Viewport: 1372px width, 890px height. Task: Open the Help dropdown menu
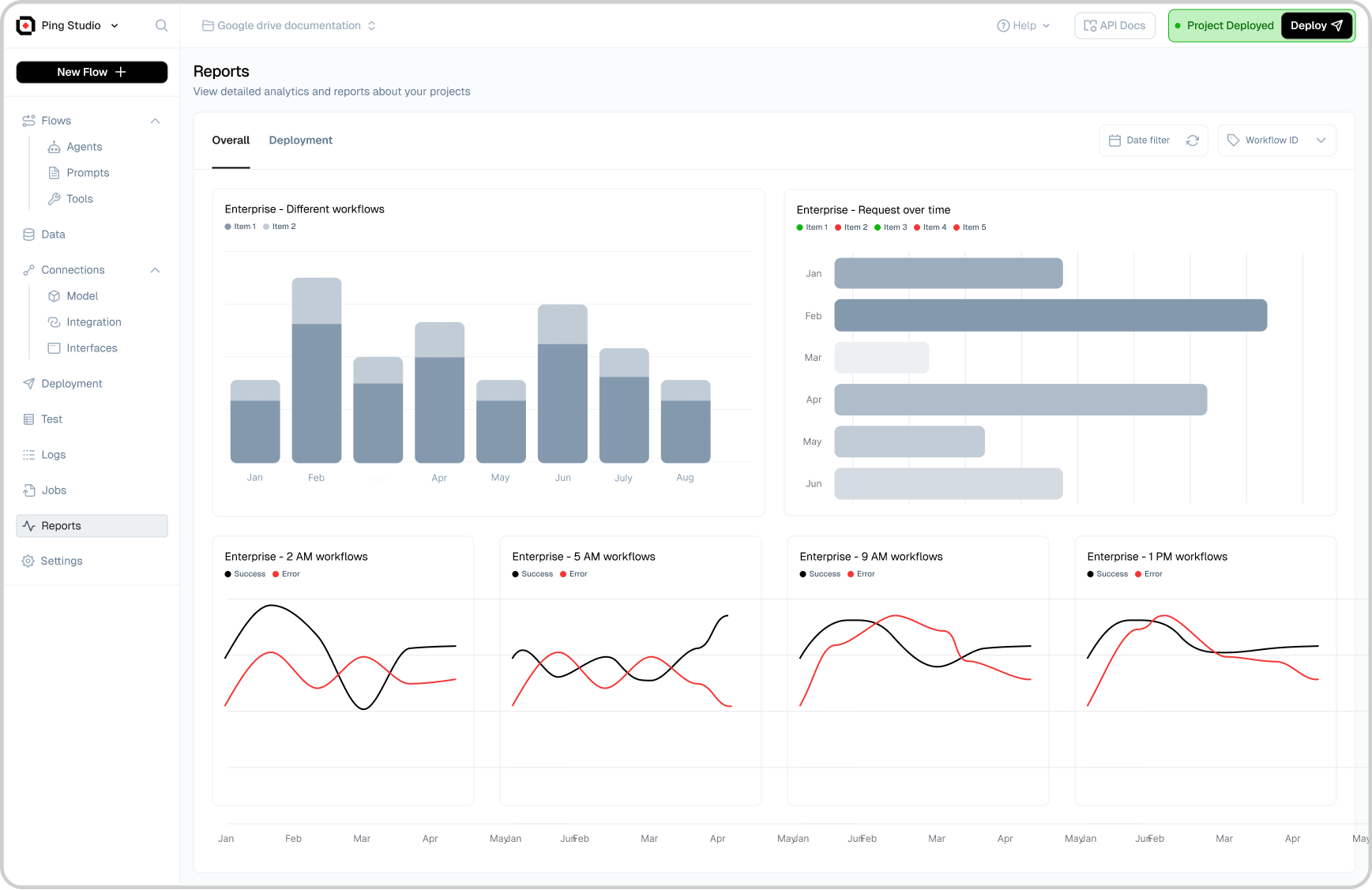click(x=1023, y=25)
